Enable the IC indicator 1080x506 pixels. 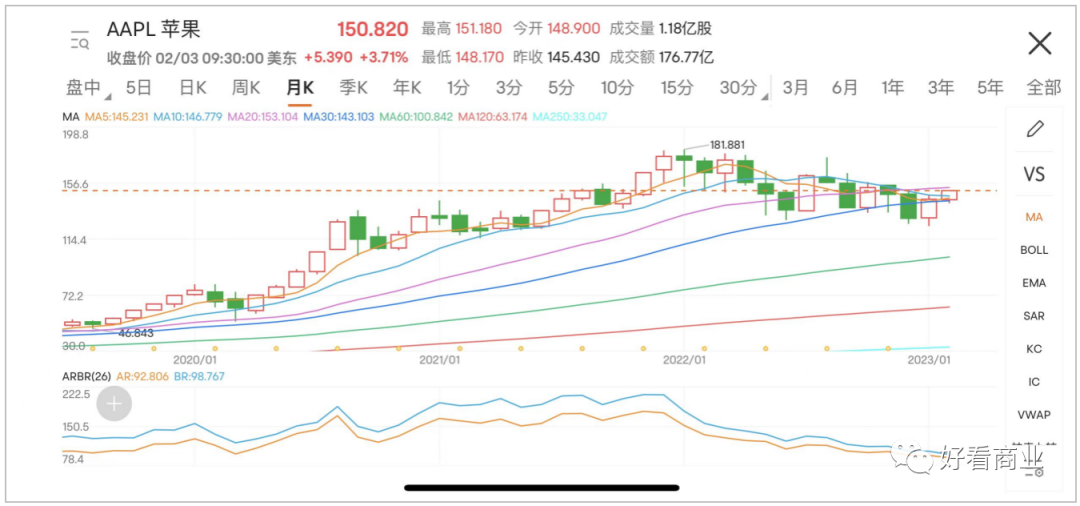[x=1034, y=382]
